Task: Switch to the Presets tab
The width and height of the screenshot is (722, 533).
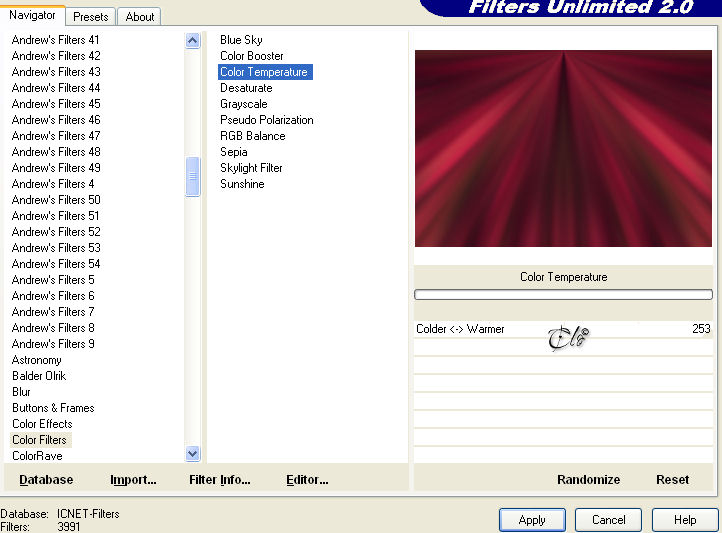Action: (x=90, y=17)
